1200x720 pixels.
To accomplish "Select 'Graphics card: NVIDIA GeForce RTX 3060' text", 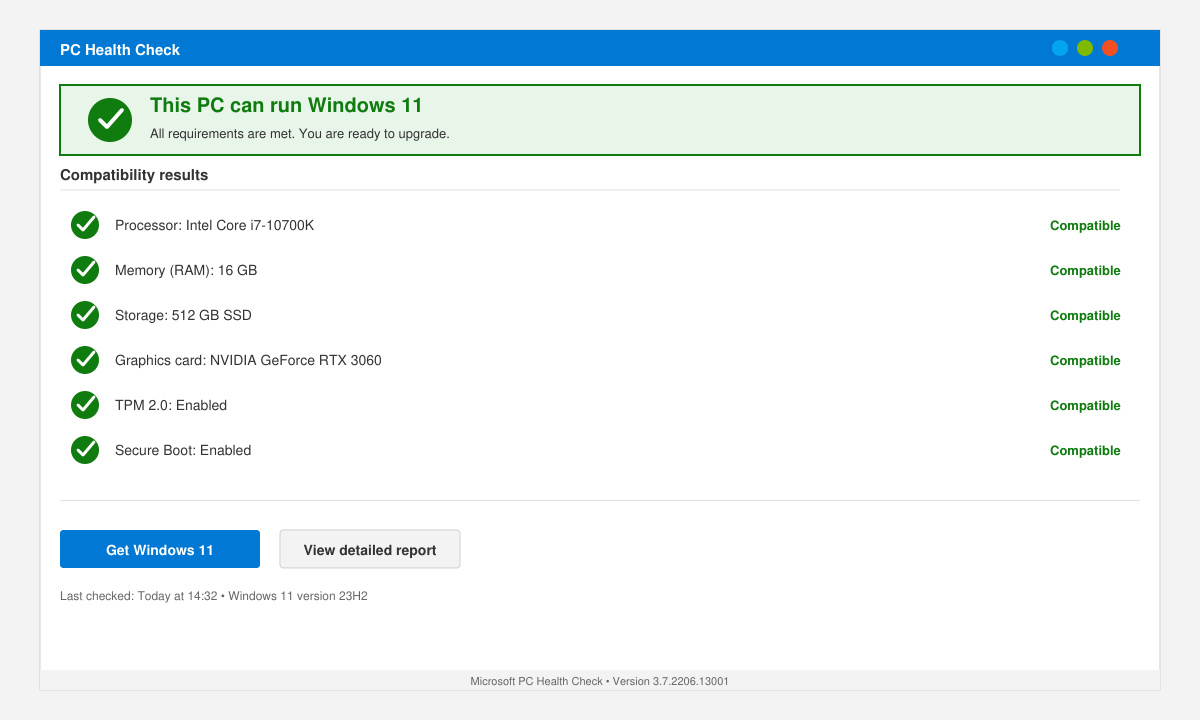I will point(248,360).
